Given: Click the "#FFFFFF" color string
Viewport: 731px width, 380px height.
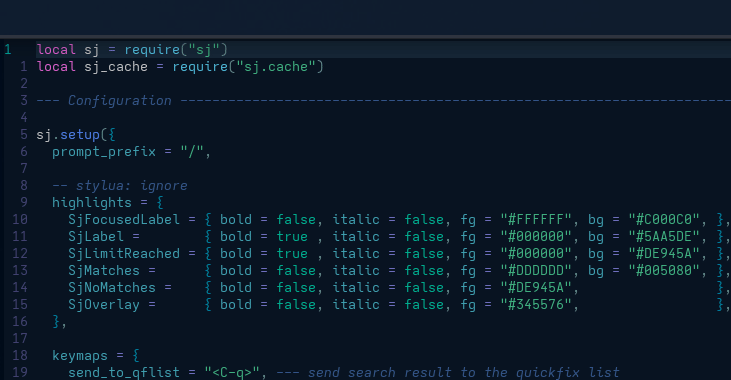Looking at the screenshot, I should 536,220.
